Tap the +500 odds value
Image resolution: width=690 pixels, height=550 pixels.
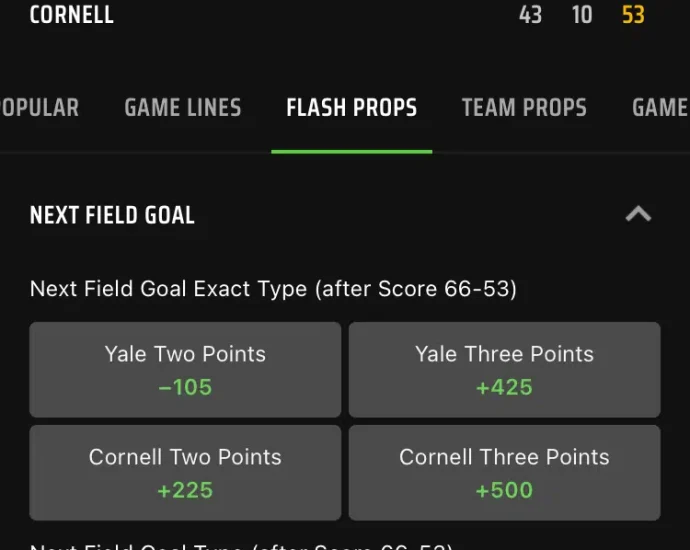504,490
